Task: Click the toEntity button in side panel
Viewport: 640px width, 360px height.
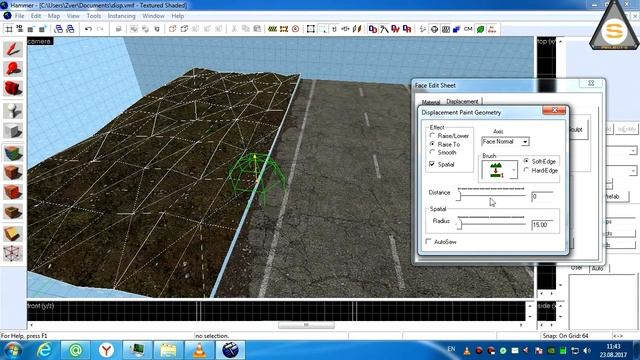Action: (x=626, y=129)
